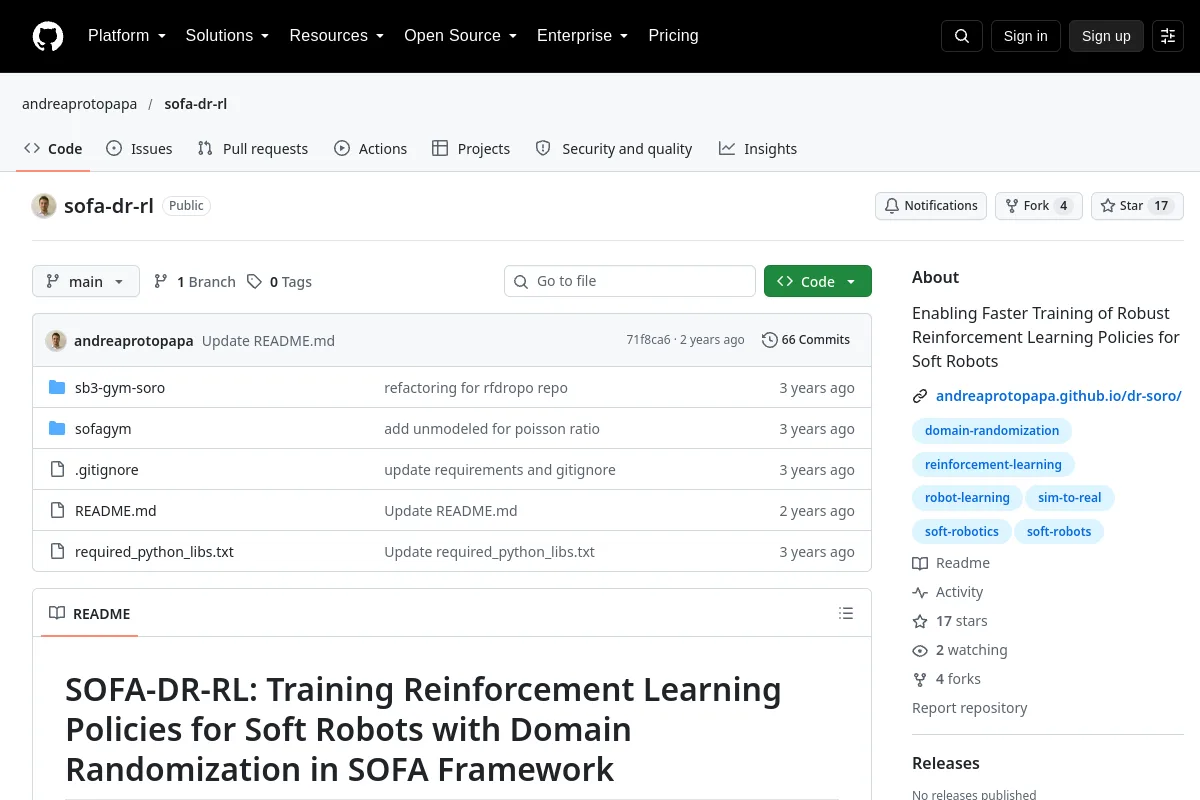
Task: Expand the Enterprise menu
Action: point(582,36)
